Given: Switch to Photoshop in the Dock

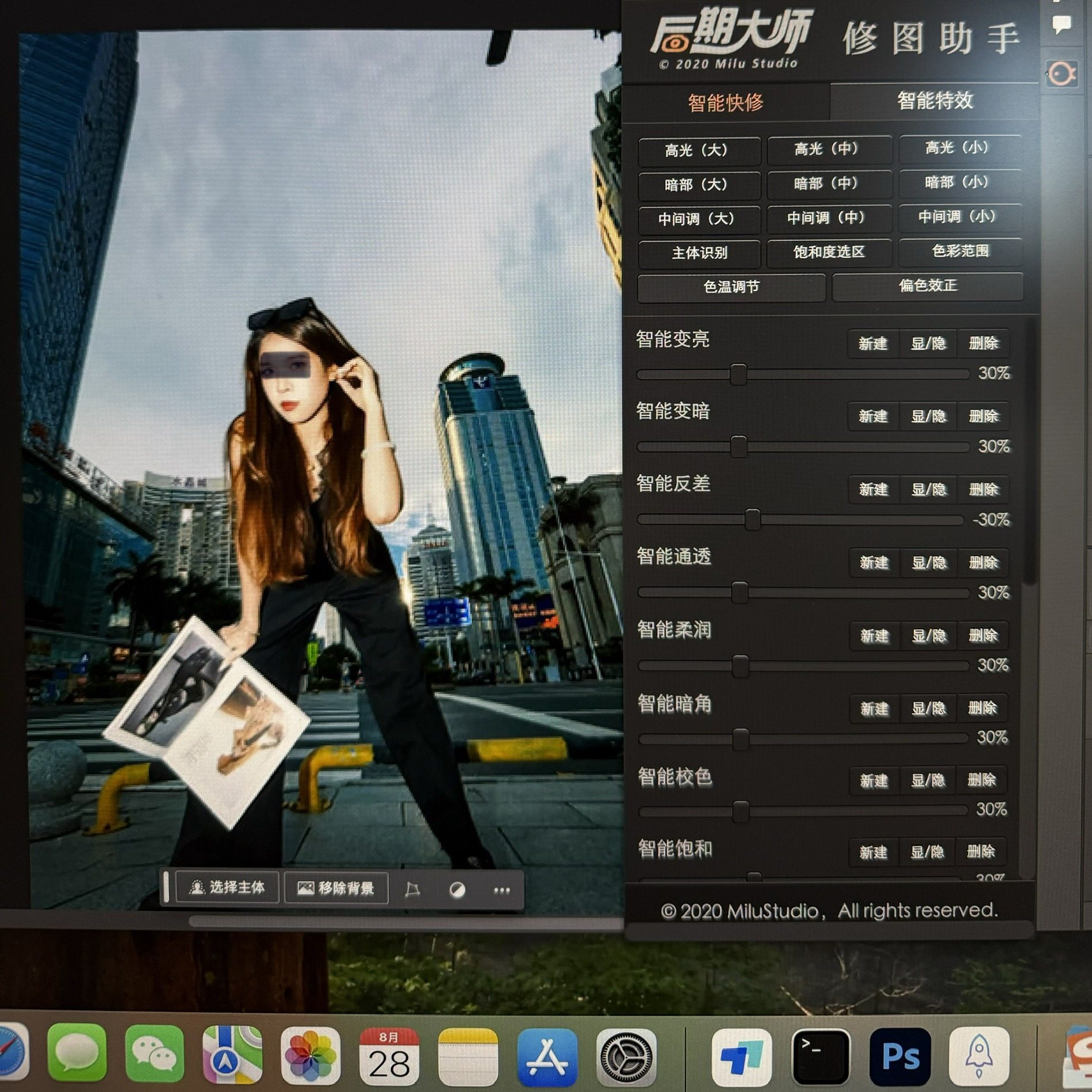Looking at the screenshot, I should point(900,1056).
